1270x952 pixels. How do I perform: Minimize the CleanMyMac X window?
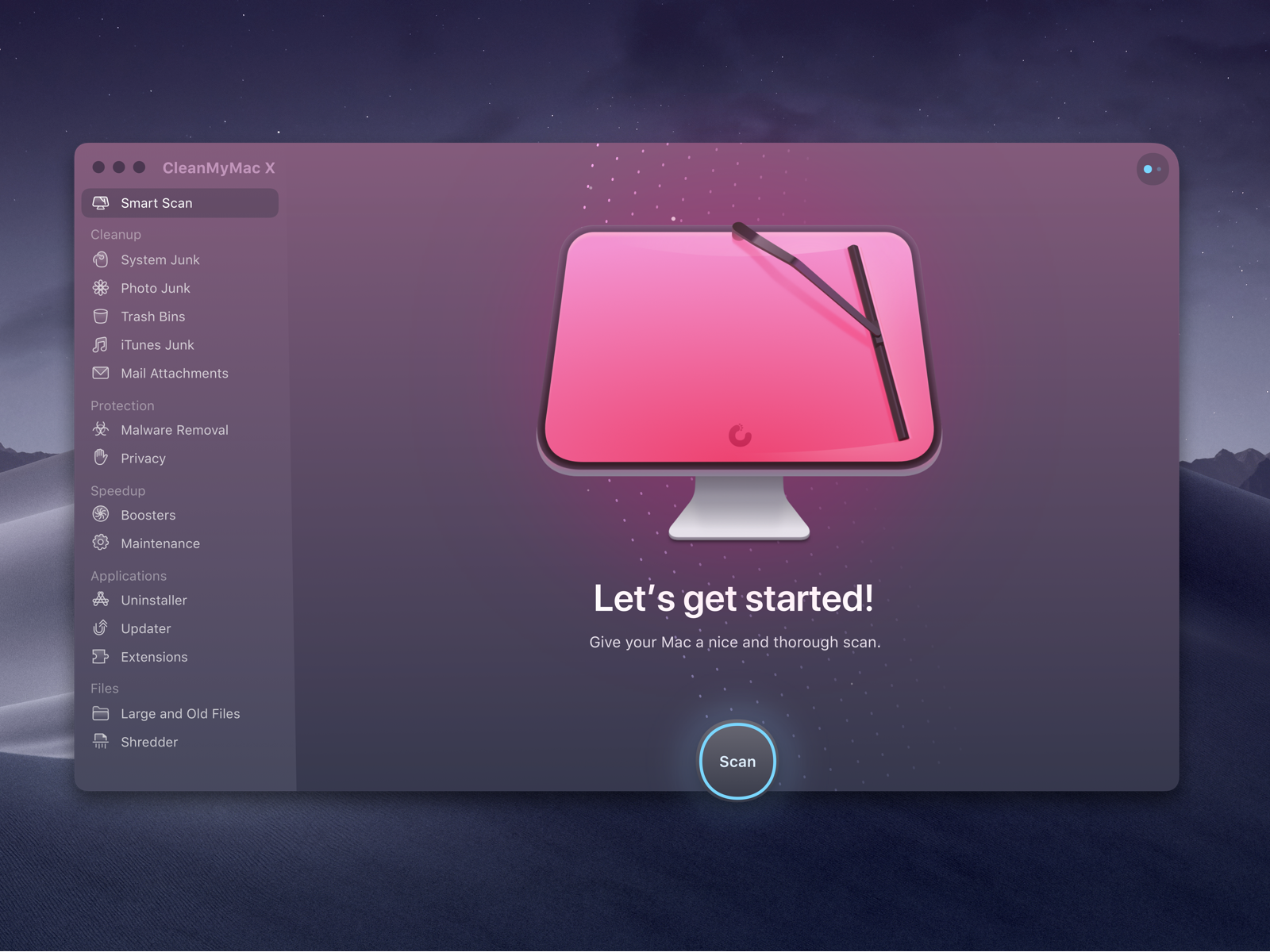(x=119, y=167)
